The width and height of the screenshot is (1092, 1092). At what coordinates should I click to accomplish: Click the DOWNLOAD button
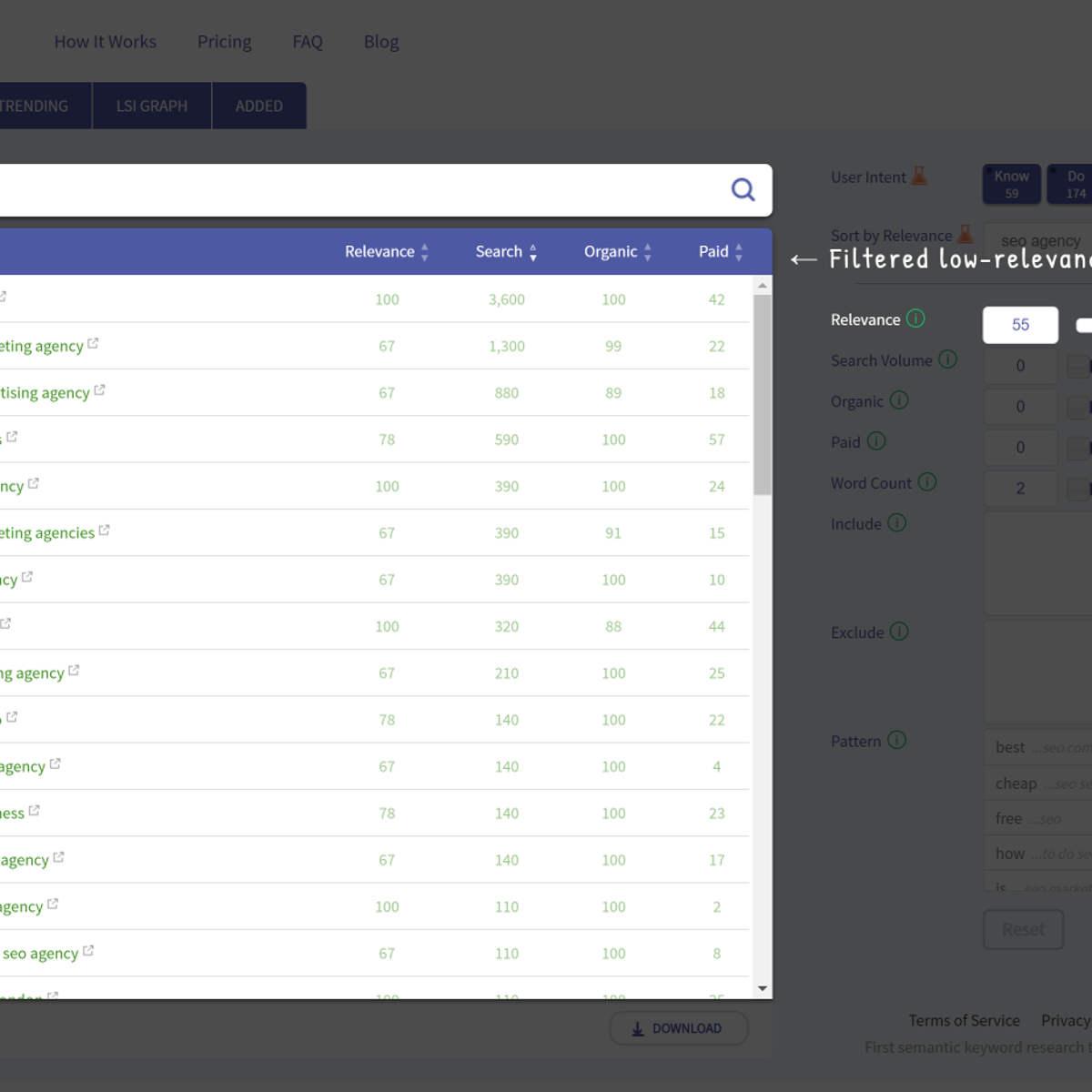point(678,1028)
